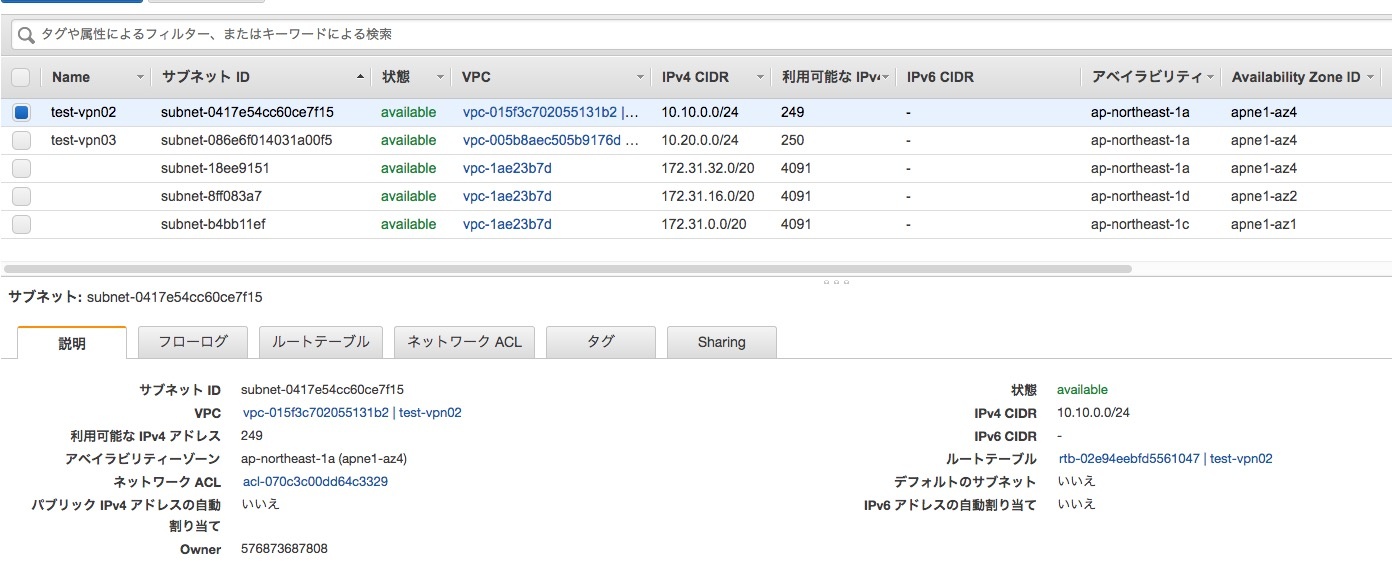Viewport: 1392px width, 574px height.
Task: Open network ACL acl-070c3c00dd64c3329 link
Action: click(x=315, y=482)
